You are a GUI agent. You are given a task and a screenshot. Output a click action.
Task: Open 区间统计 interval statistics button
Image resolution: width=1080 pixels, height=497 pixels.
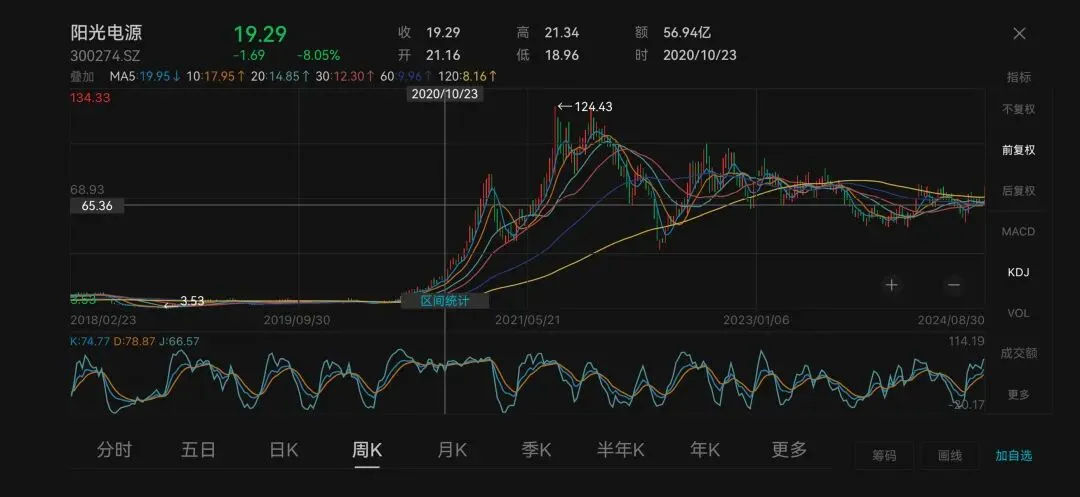(445, 301)
